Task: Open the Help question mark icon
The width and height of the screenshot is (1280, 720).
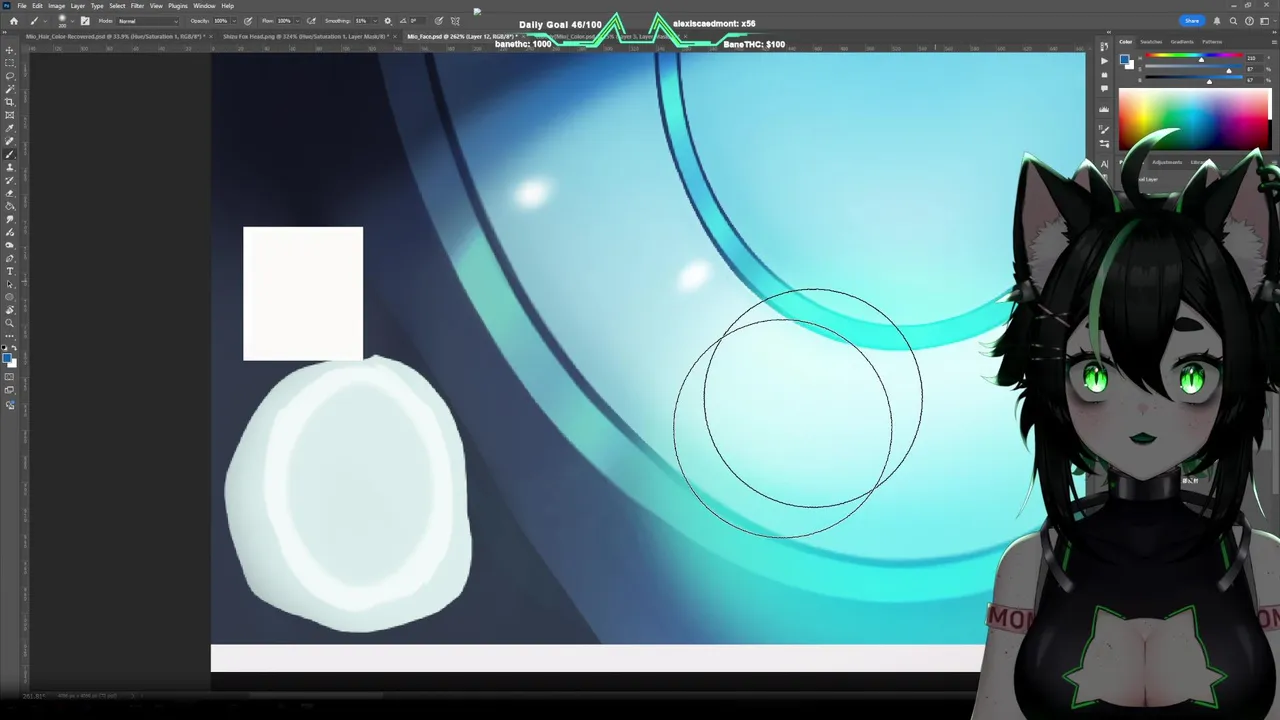Action: 1249,21
